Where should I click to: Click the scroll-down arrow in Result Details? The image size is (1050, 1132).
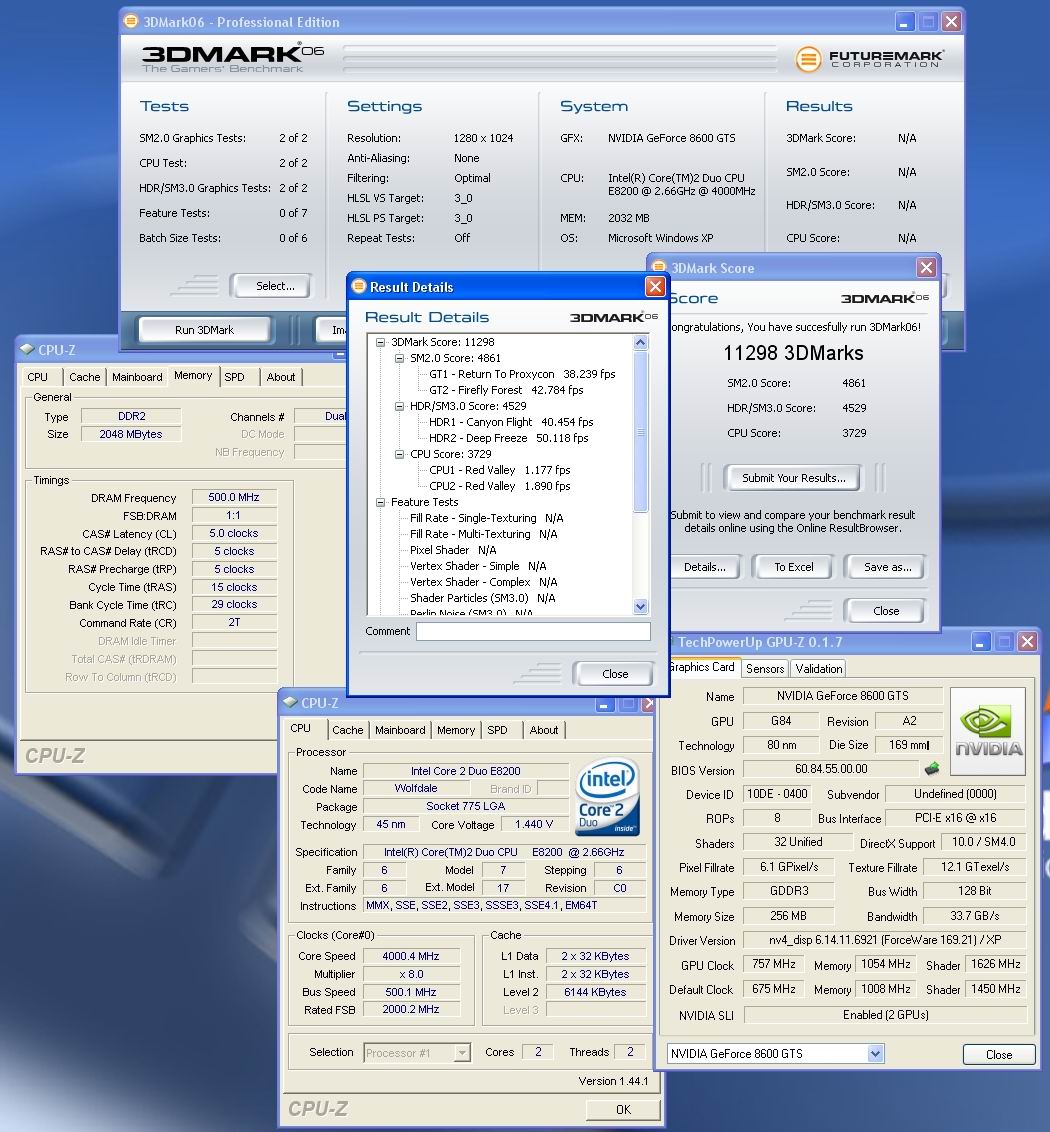(641, 607)
